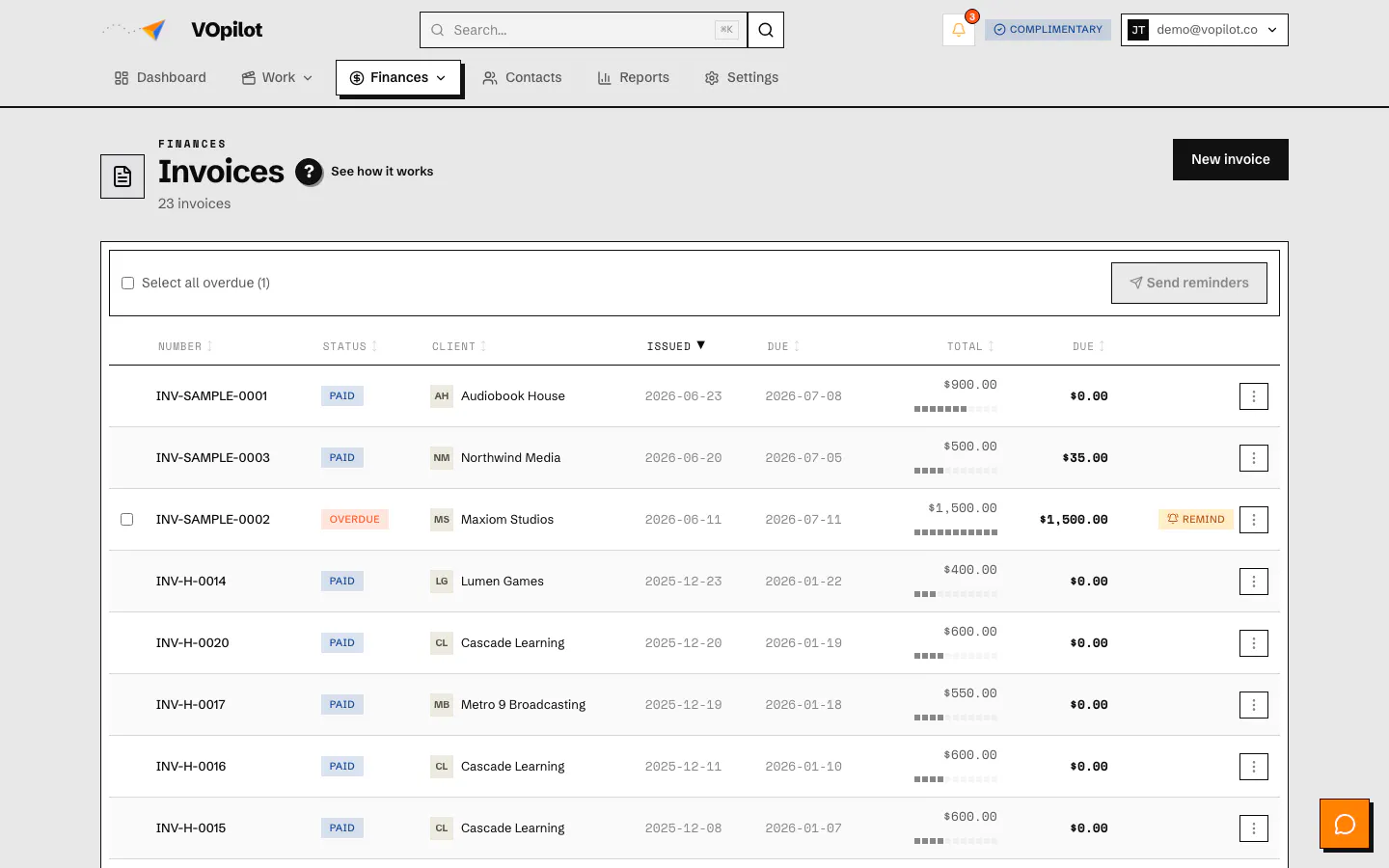The width and height of the screenshot is (1389, 868).
Task: Open the demo@vopilot.co account dropdown
Action: click(1205, 30)
